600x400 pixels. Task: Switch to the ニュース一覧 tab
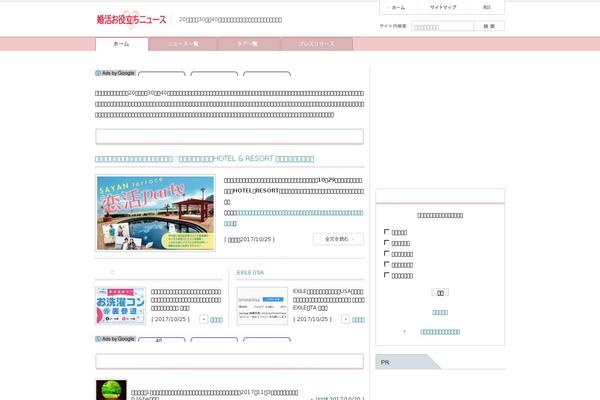click(x=183, y=44)
